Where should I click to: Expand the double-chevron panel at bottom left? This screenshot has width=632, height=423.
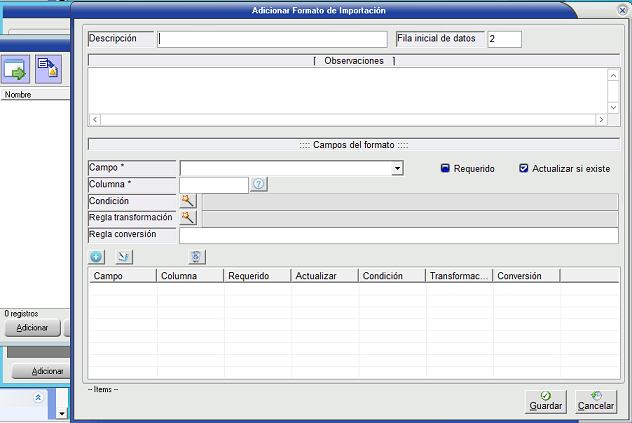coord(38,398)
